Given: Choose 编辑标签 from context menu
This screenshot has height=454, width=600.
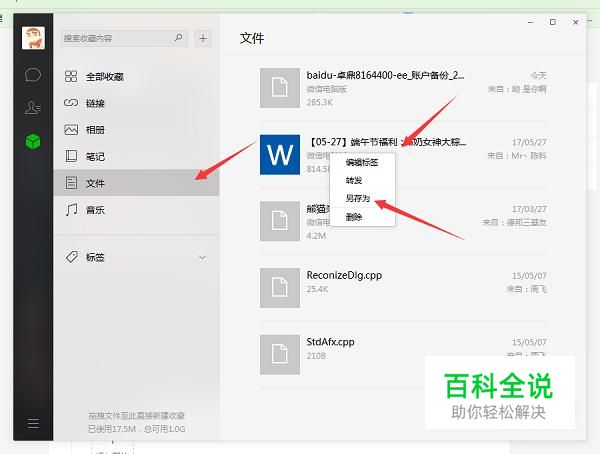Looking at the screenshot, I should point(362,162).
